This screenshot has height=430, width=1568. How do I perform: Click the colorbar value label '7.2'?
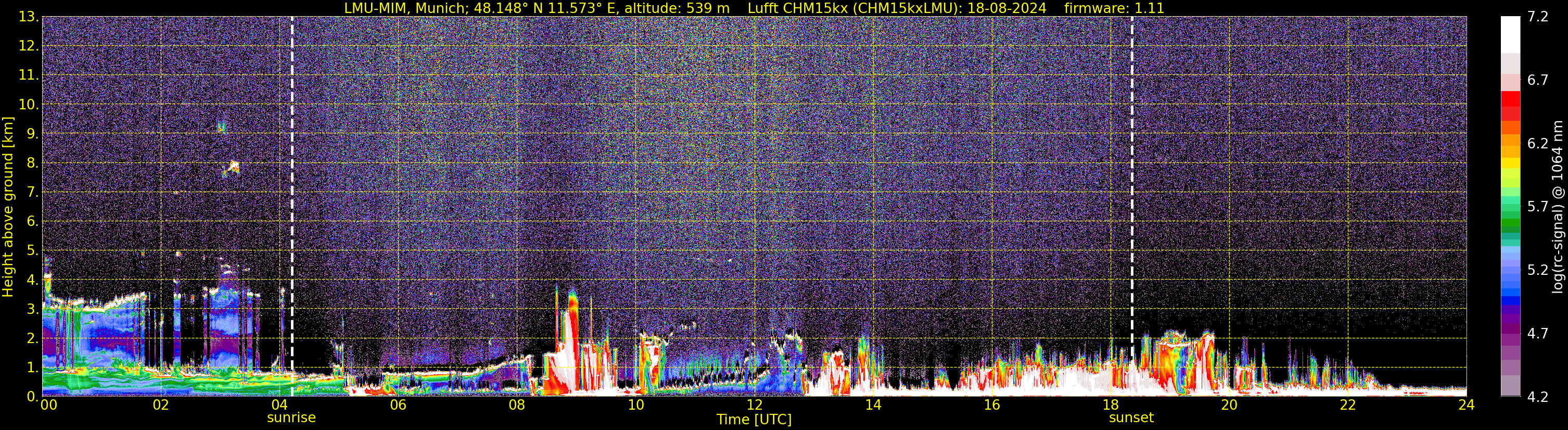click(1538, 17)
